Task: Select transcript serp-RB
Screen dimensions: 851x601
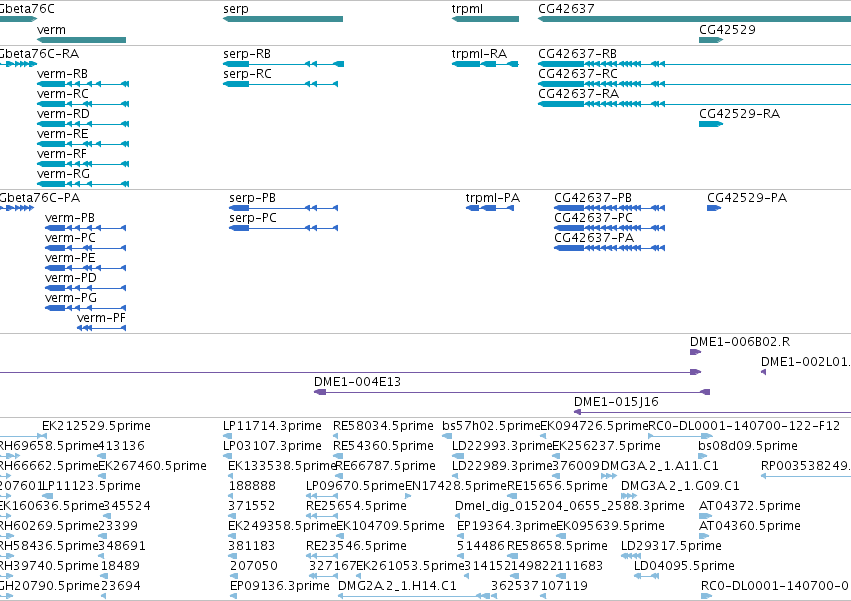Action: click(283, 64)
